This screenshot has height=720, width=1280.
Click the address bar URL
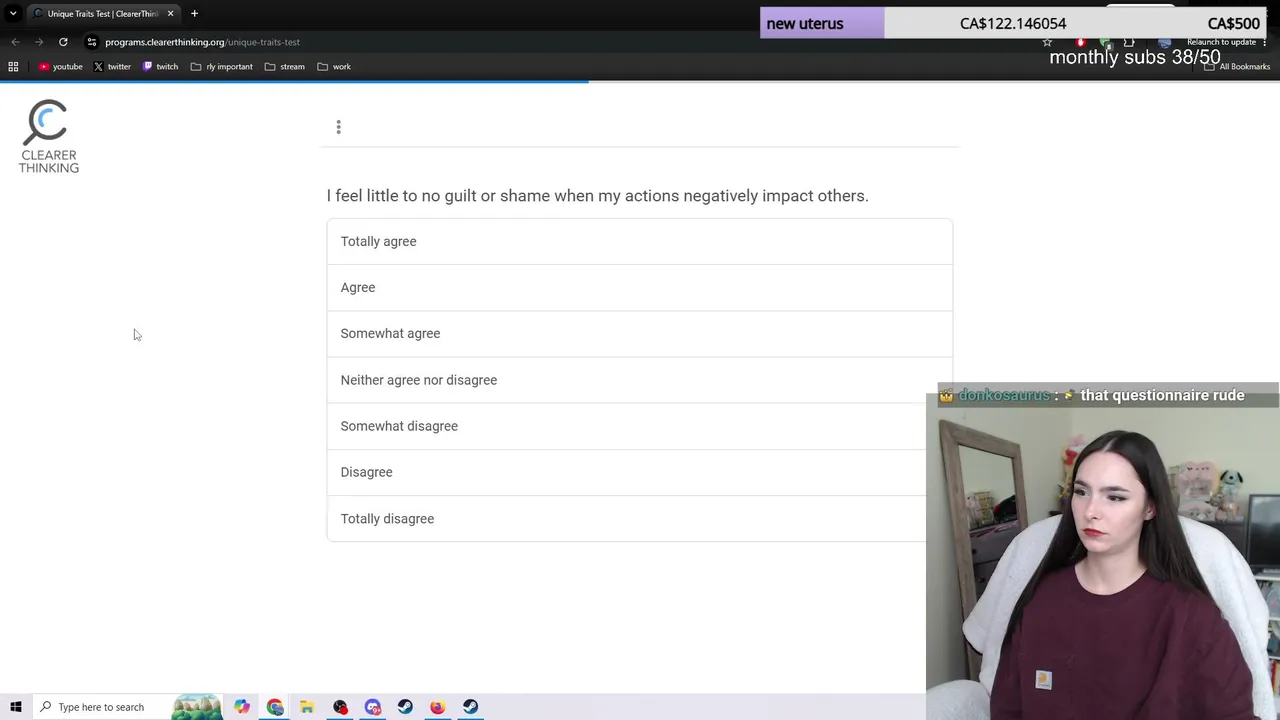coord(202,42)
